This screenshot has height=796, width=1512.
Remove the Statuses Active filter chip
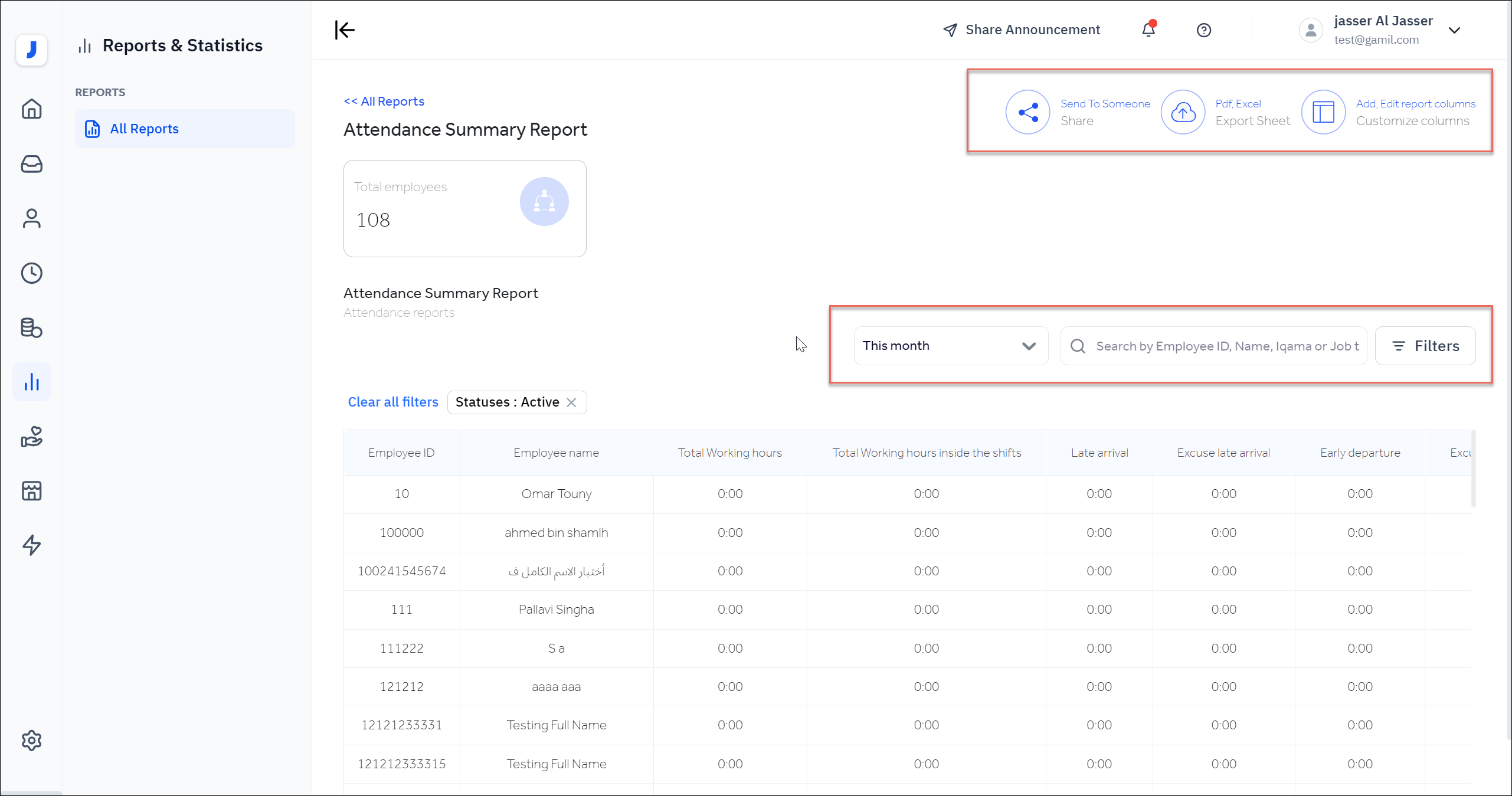571,402
